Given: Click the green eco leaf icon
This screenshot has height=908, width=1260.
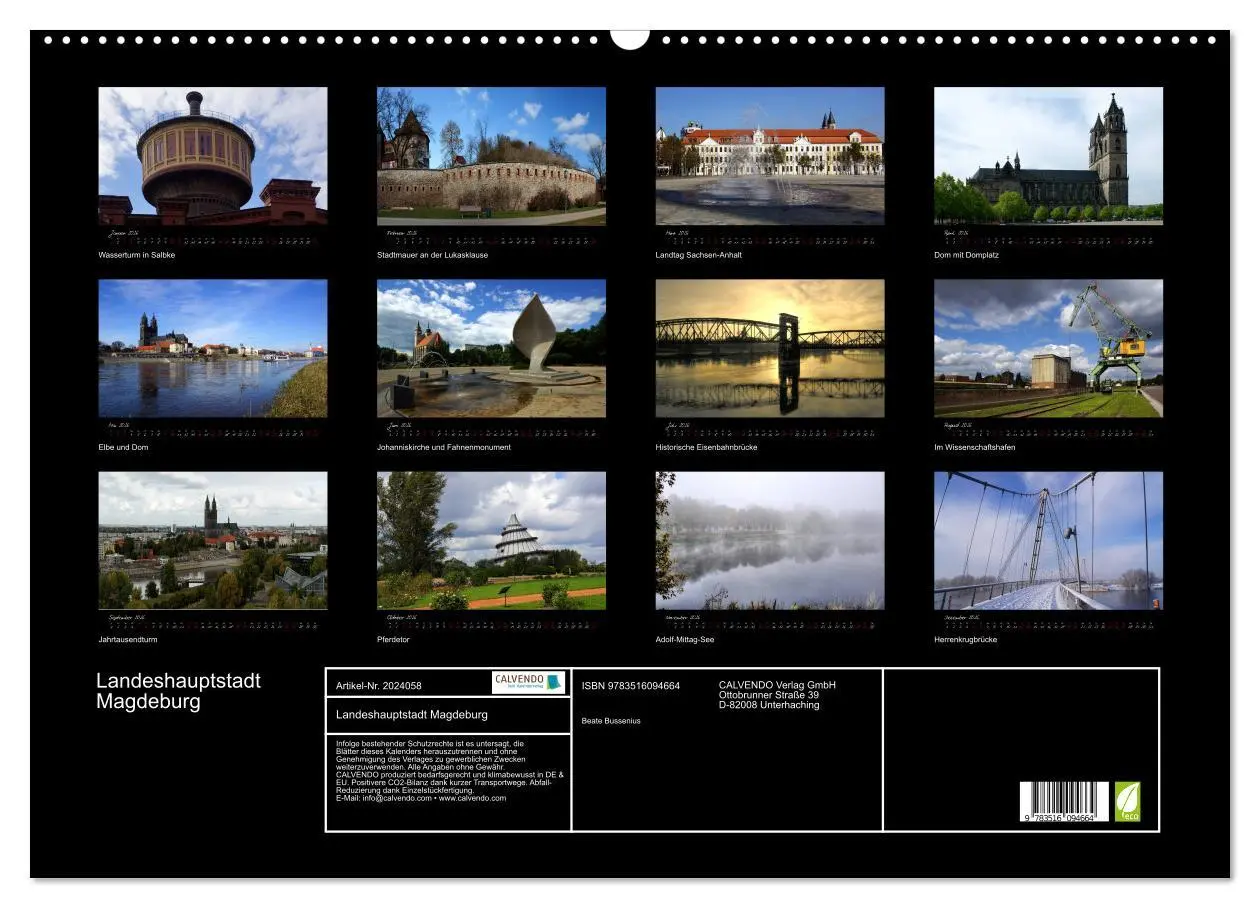Looking at the screenshot, I should 1127,801.
